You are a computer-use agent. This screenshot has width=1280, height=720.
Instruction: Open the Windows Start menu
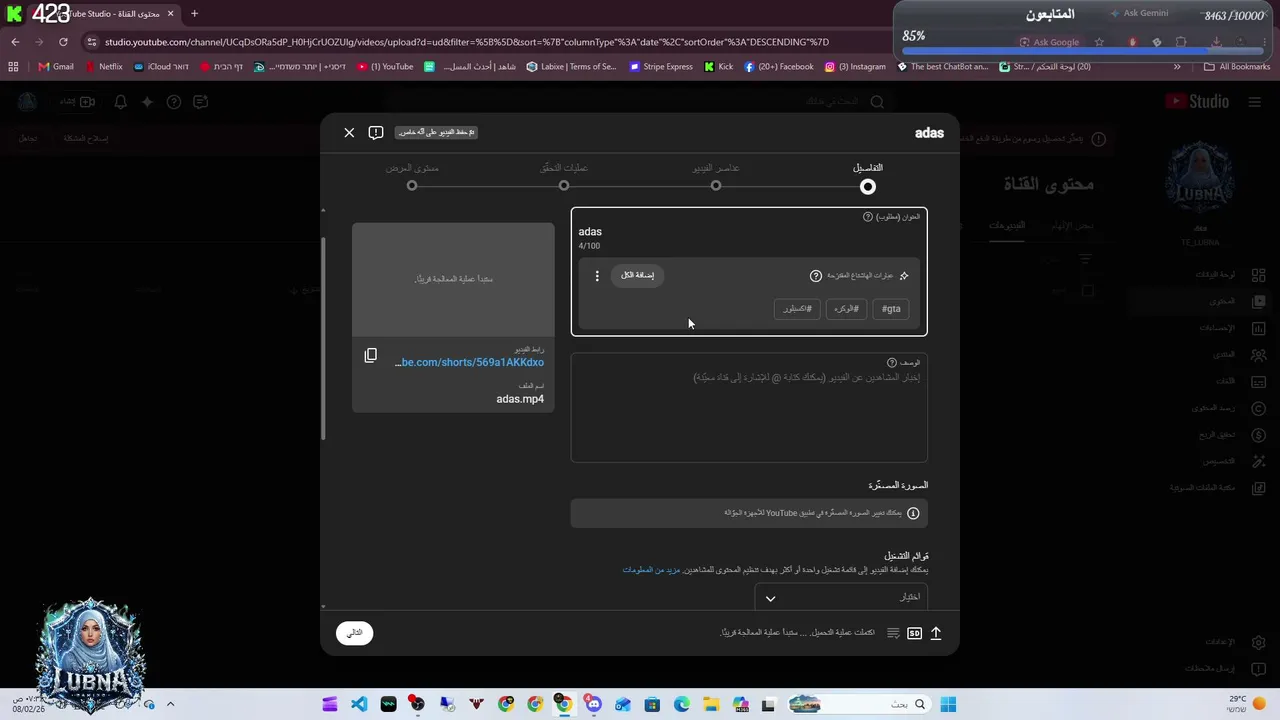tap(948, 705)
